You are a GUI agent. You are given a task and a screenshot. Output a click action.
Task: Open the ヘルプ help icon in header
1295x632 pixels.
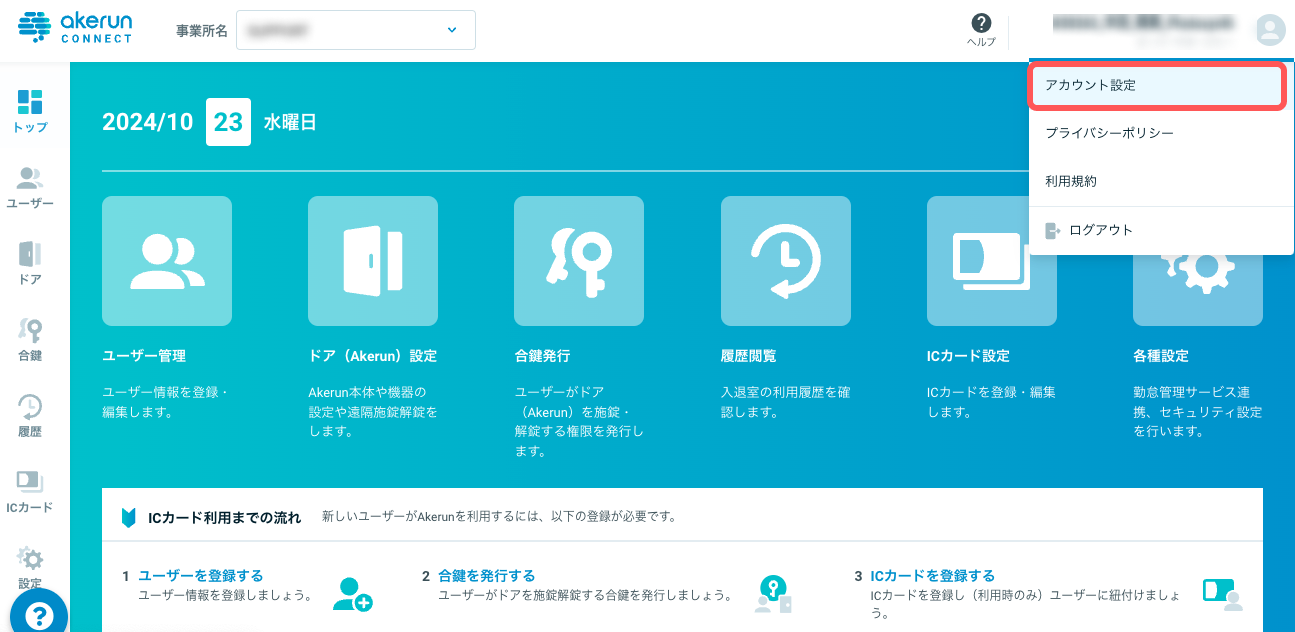point(981,30)
